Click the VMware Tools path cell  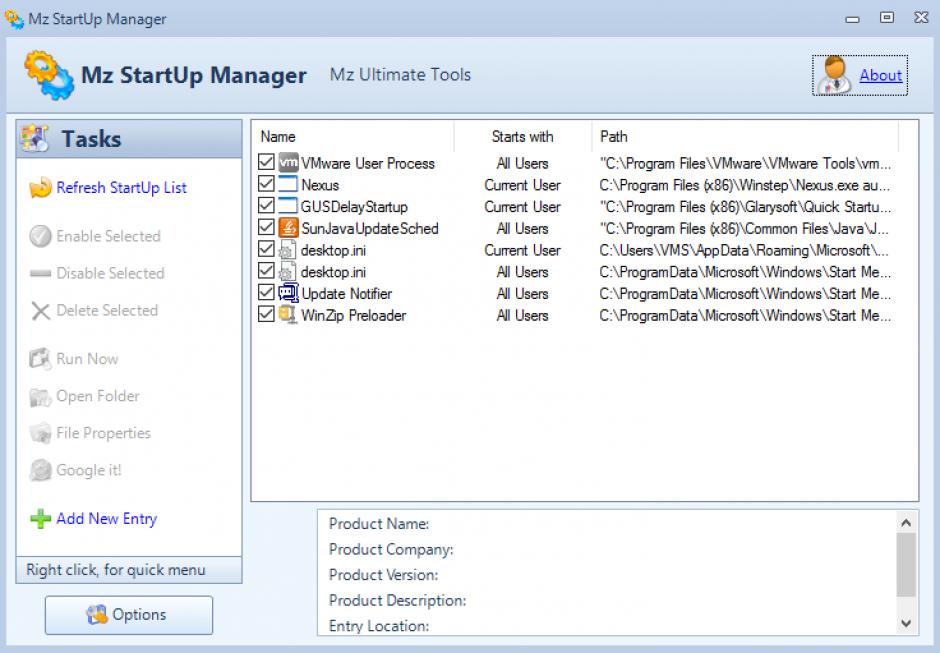pos(745,163)
